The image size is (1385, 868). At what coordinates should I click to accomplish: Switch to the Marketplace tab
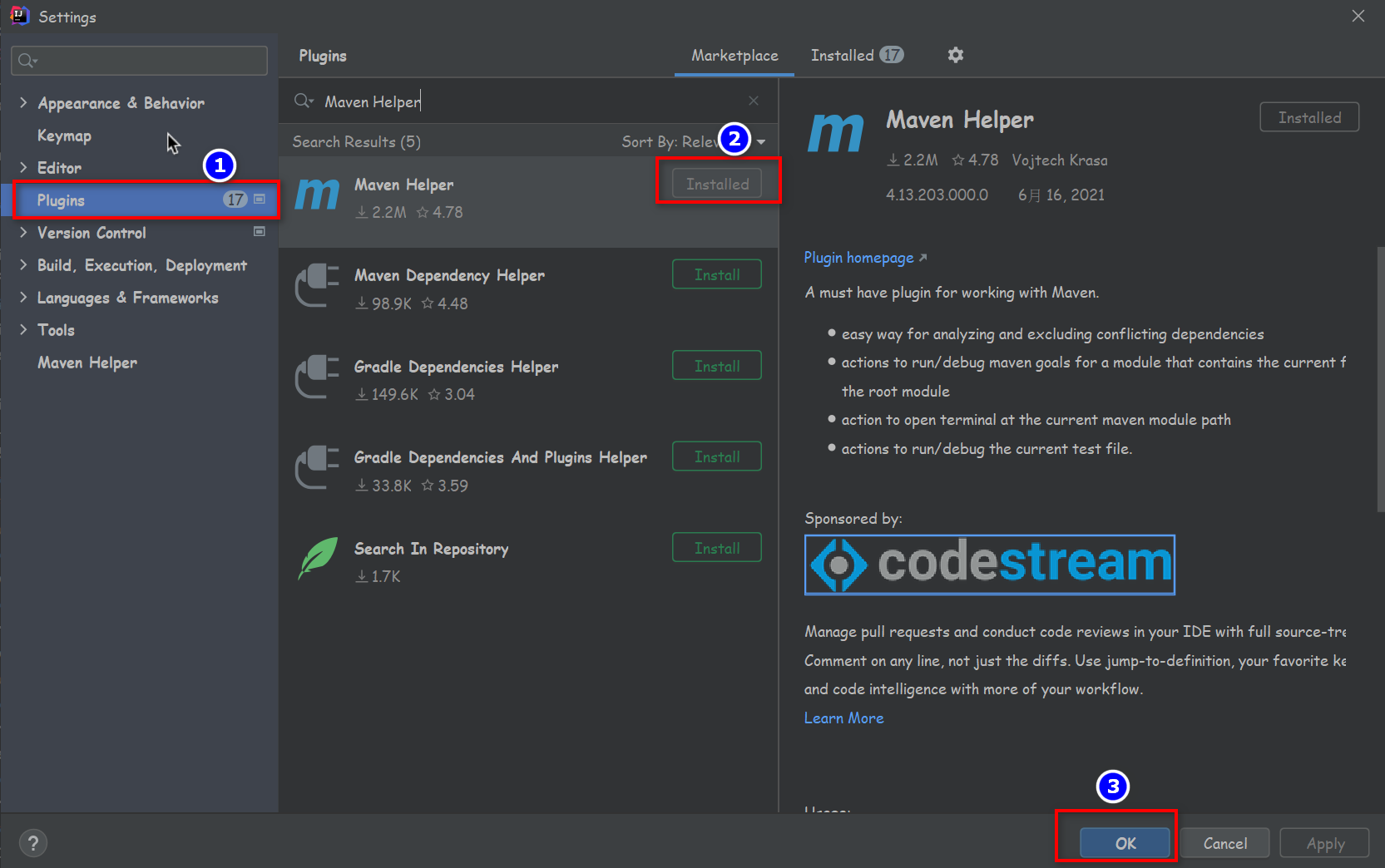pyautogui.click(x=735, y=56)
